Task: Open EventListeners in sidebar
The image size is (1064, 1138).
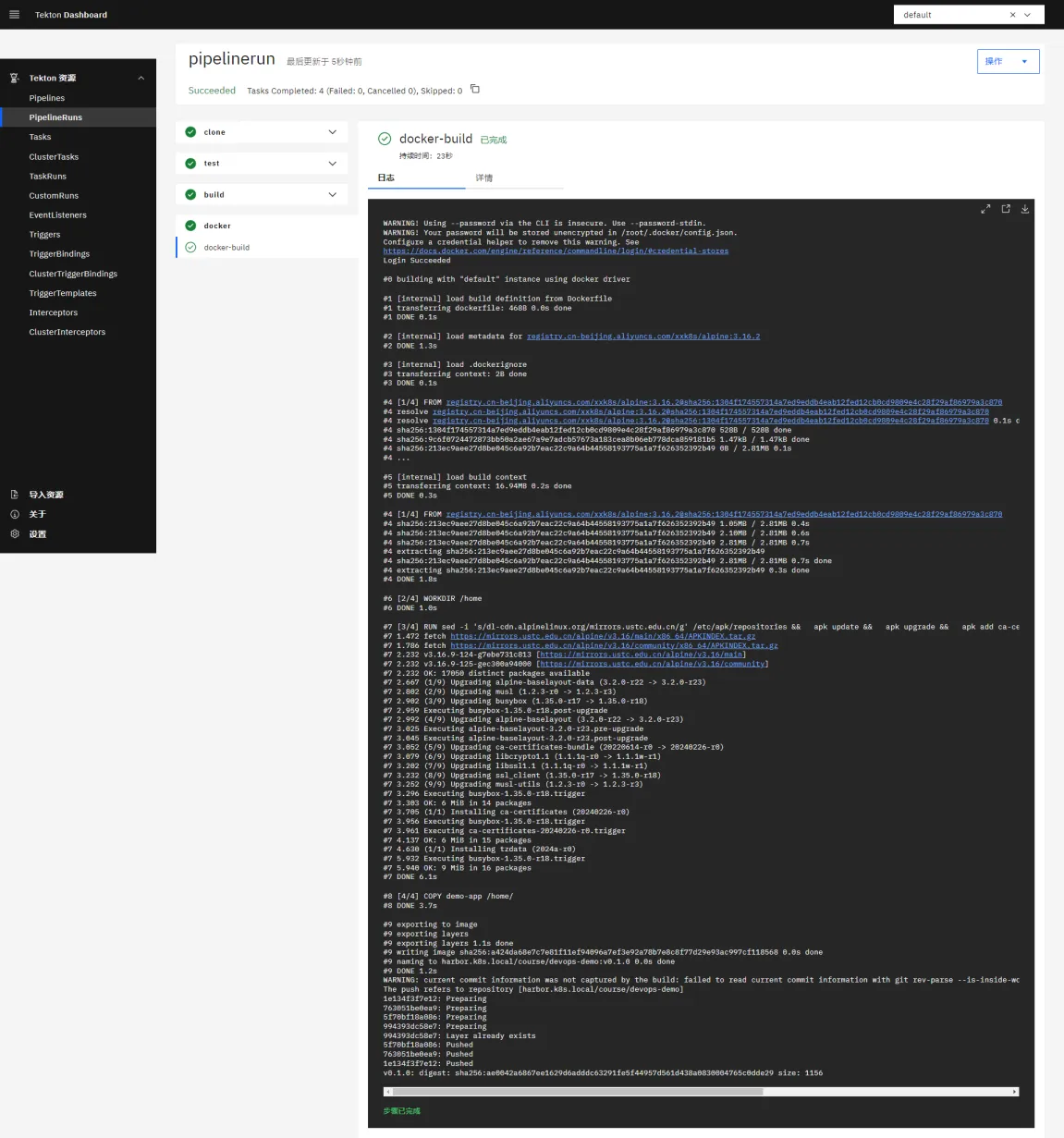Action: pos(57,215)
